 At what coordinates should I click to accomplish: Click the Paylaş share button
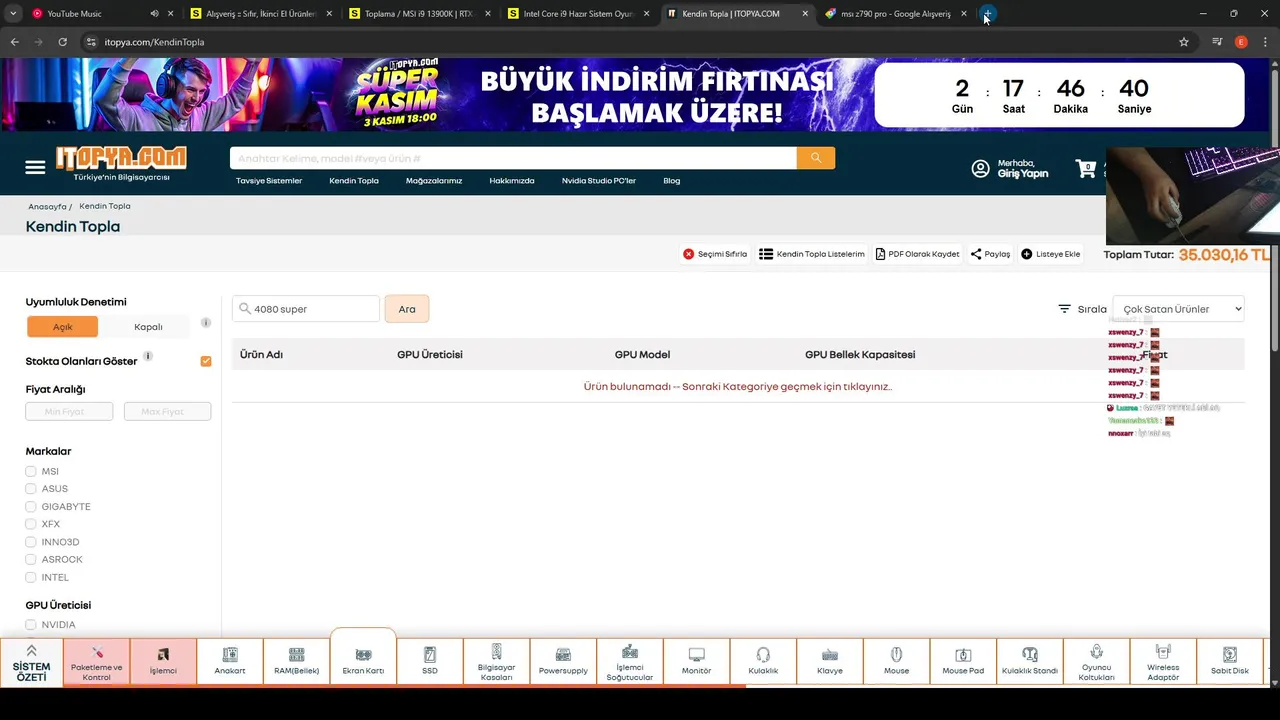tap(990, 254)
